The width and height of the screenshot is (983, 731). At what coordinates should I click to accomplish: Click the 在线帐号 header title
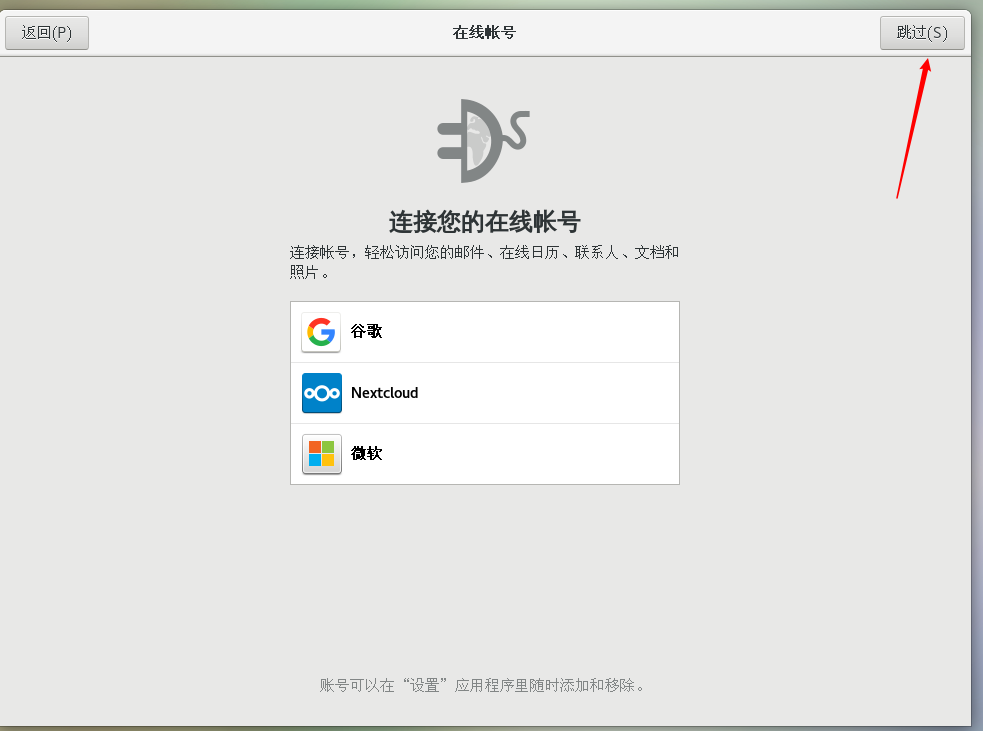484,33
